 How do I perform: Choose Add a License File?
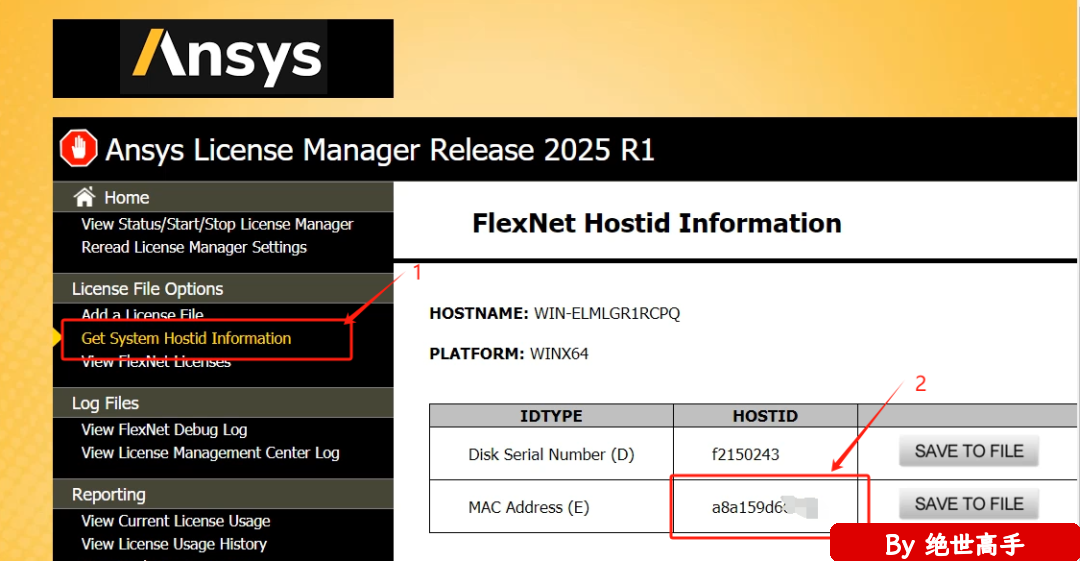click(142, 315)
